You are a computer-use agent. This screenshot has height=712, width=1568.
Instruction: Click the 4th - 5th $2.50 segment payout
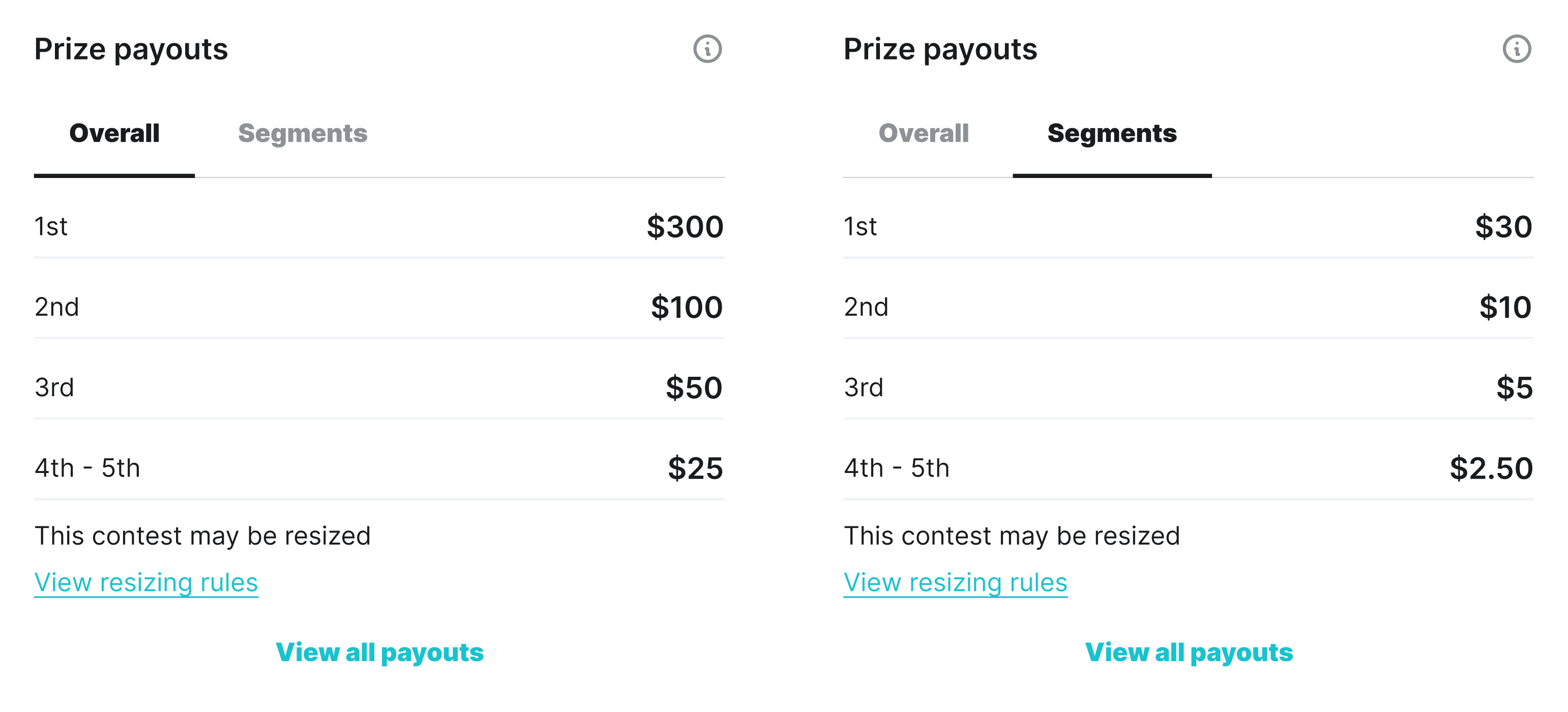point(1189,468)
